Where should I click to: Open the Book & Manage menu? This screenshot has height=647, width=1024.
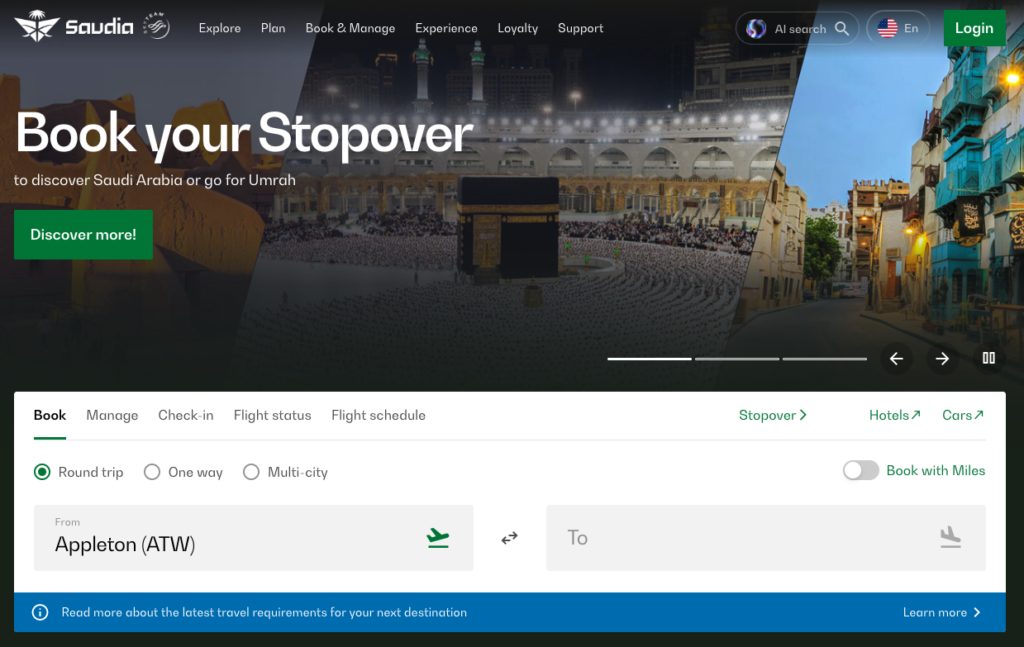point(350,28)
